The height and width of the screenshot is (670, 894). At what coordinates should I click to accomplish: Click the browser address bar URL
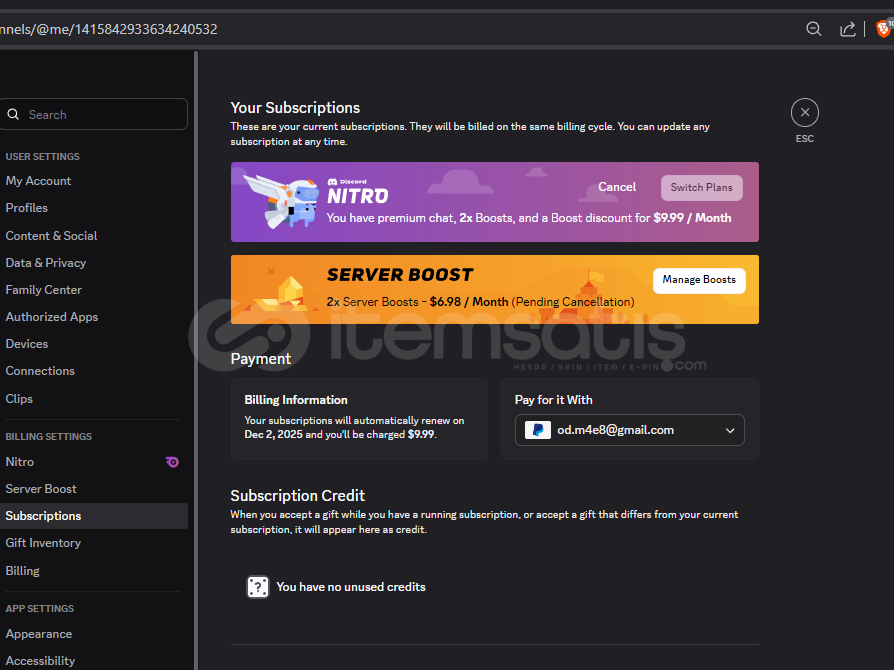point(108,29)
